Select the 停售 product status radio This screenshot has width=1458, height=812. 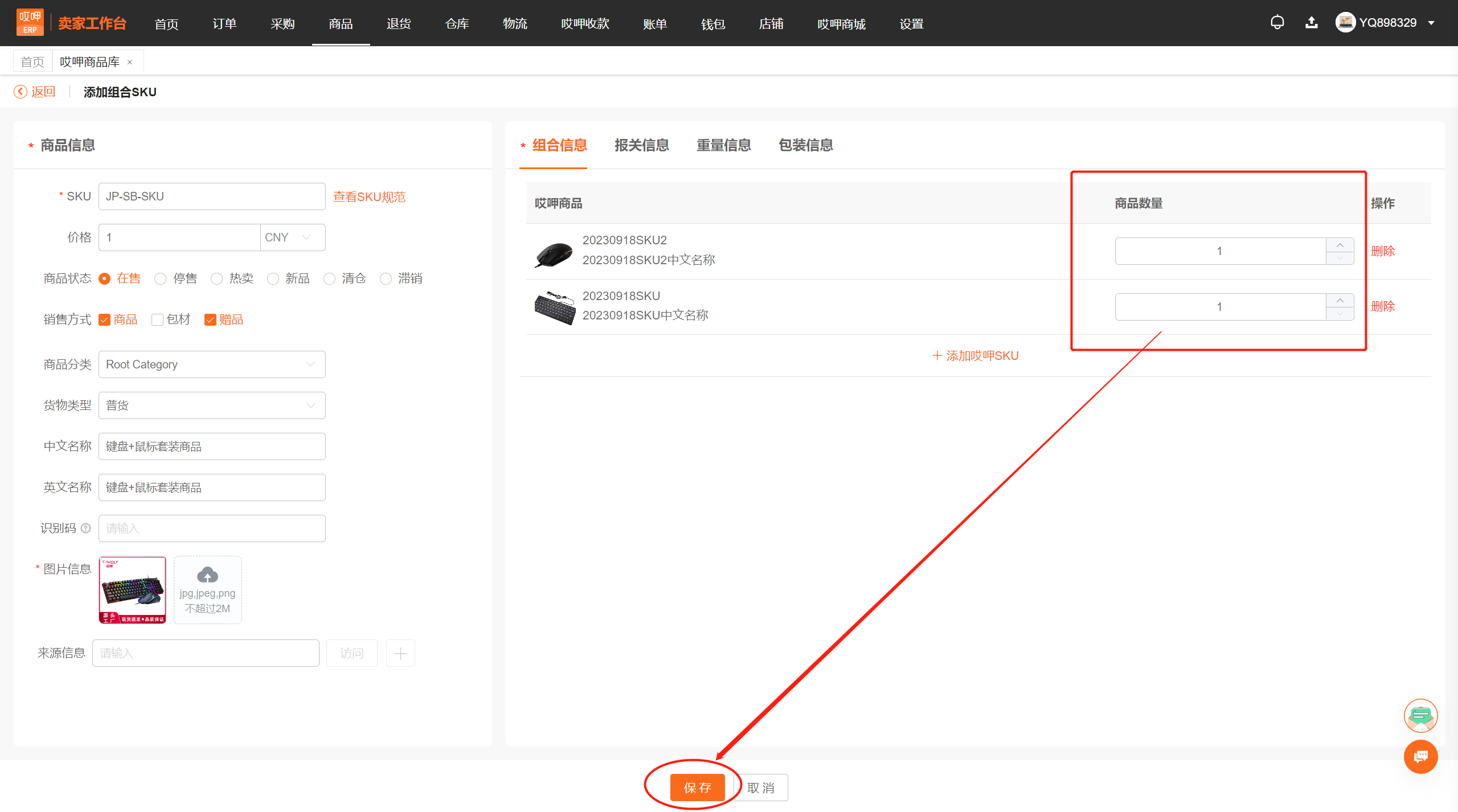161,278
